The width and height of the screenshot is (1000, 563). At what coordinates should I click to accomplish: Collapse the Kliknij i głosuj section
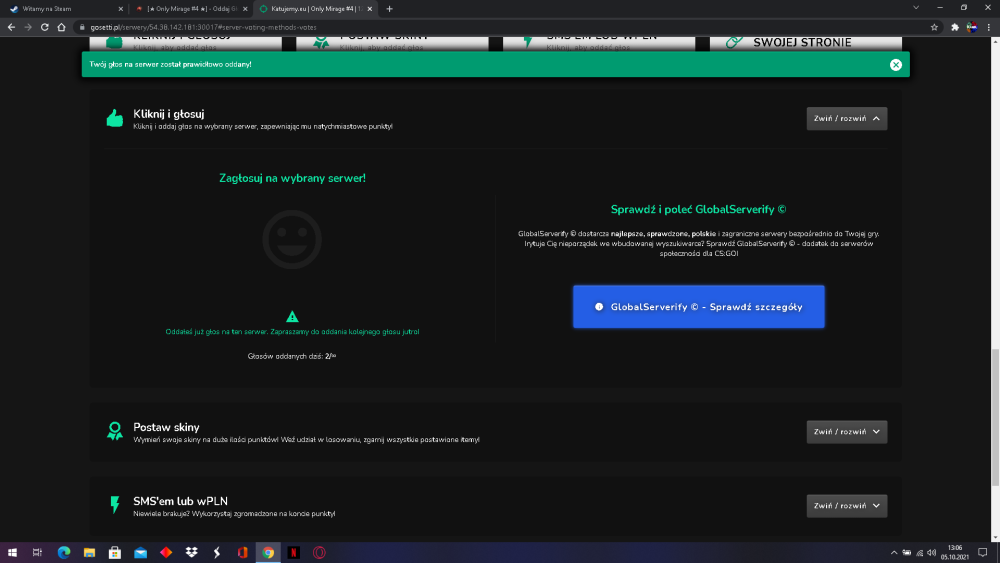(x=846, y=119)
